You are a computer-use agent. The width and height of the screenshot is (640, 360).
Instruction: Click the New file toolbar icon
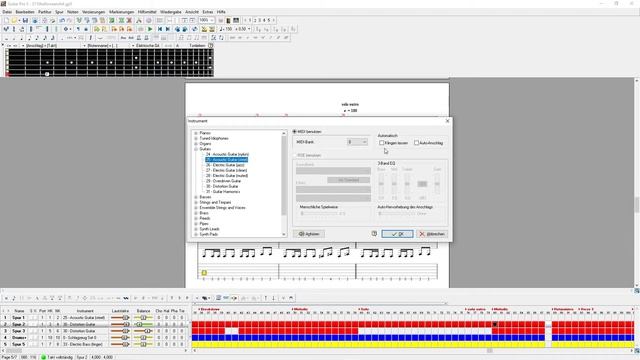point(7,20)
